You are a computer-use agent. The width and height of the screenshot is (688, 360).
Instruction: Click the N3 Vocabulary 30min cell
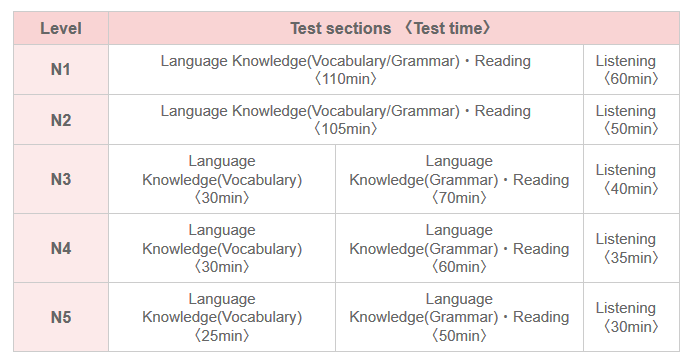click(x=222, y=179)
